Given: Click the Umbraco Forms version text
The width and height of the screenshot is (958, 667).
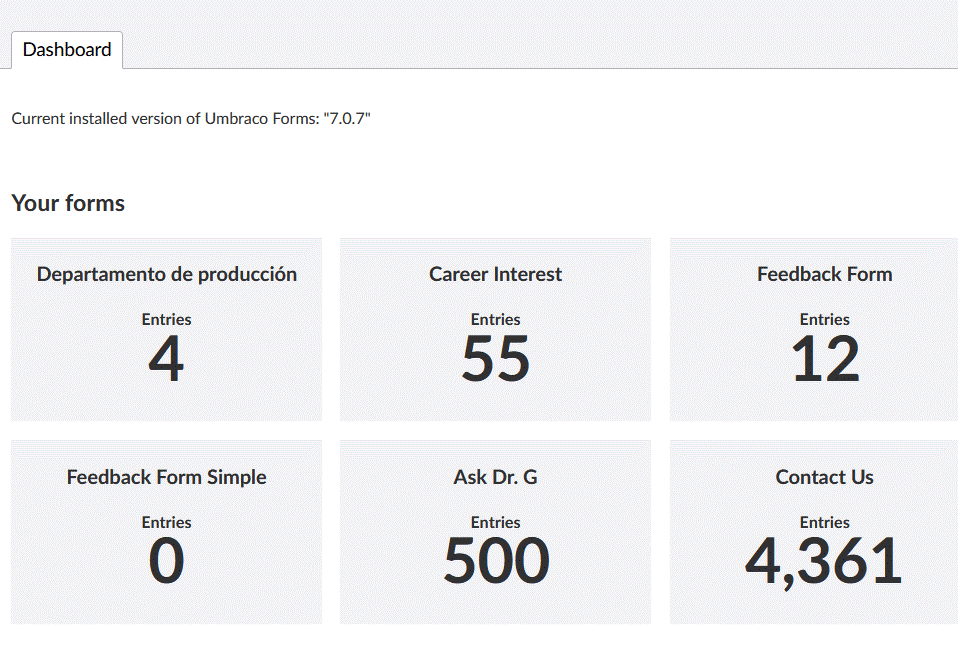Looking at the screenshot, I should pos(191,118).
